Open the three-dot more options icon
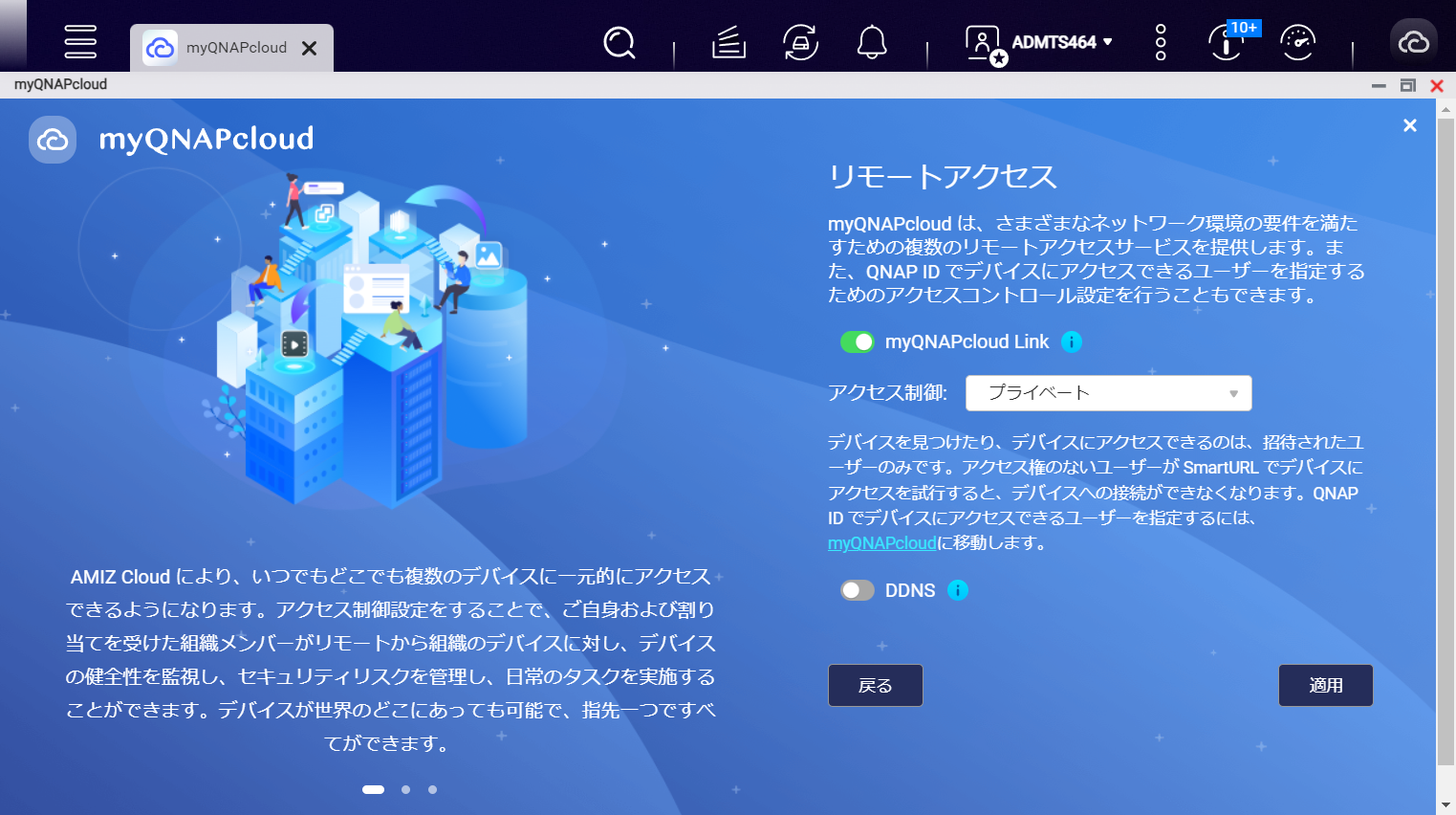The width and height of the screenshot is (1456, 815). click(x=1161, y=42)
